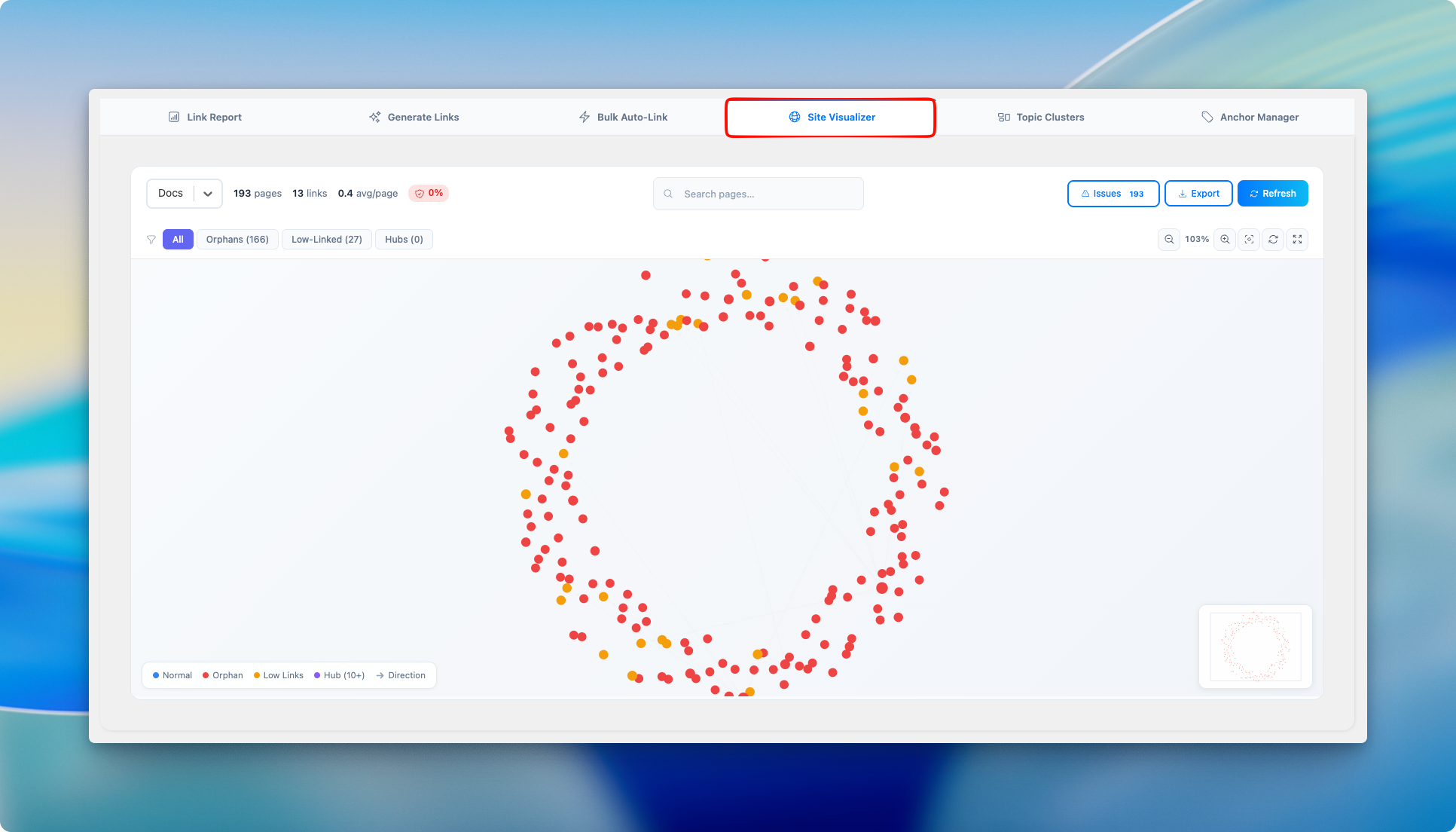Toggle the All filter chip

[x=178, y=240]
